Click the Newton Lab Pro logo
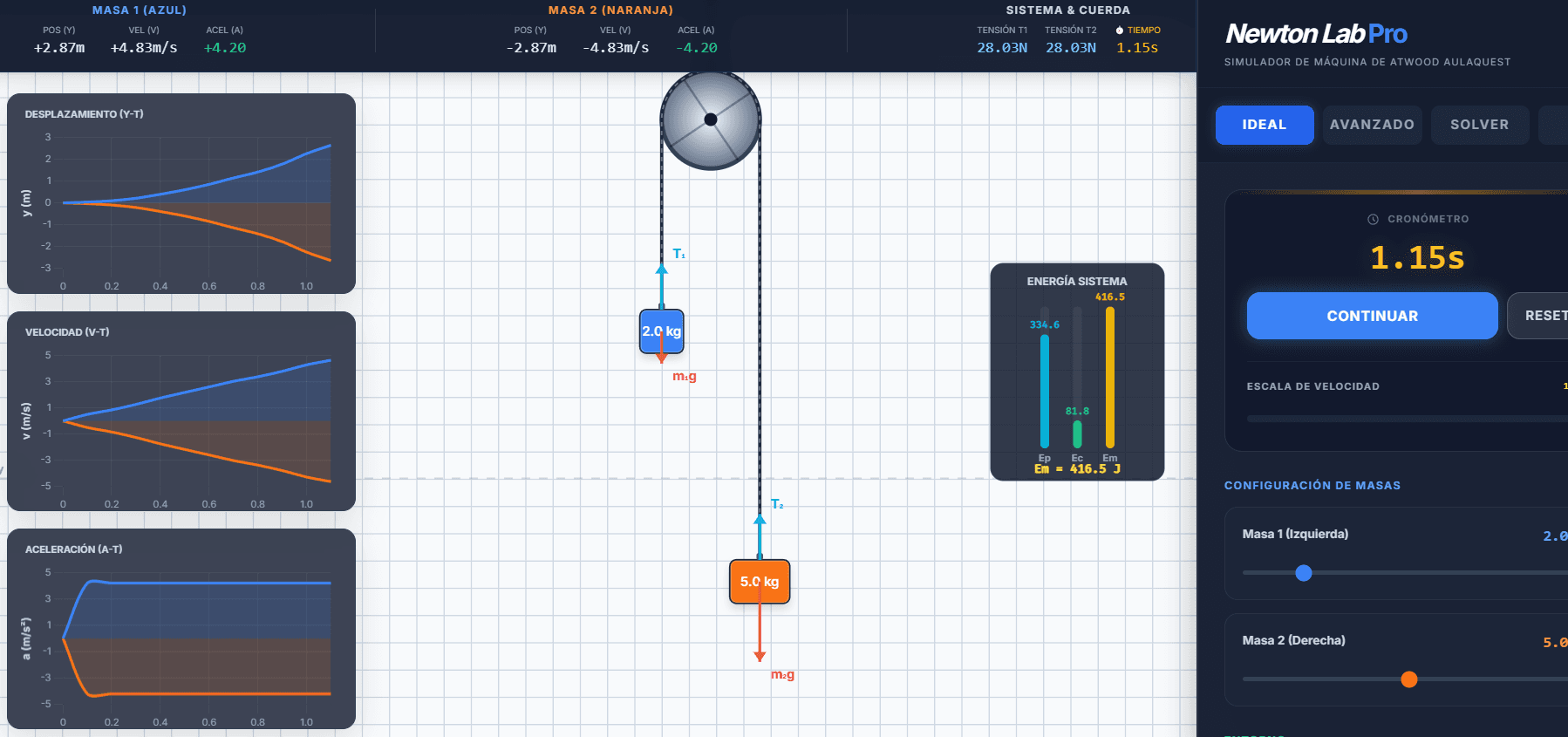The image size is (1568, 737). click(x=1316, y=34)
